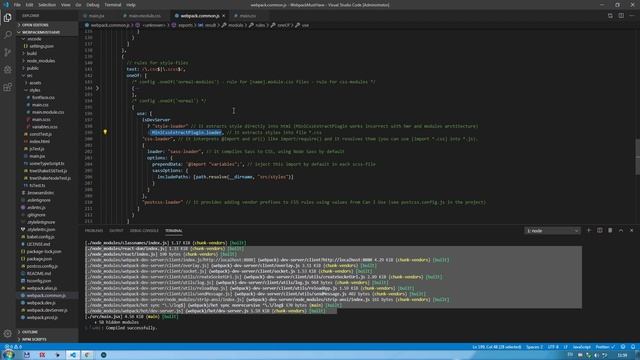This screenshot has height=360, width=640.
Task: Click errors and warnings status indicator
Action: point(13,347)
